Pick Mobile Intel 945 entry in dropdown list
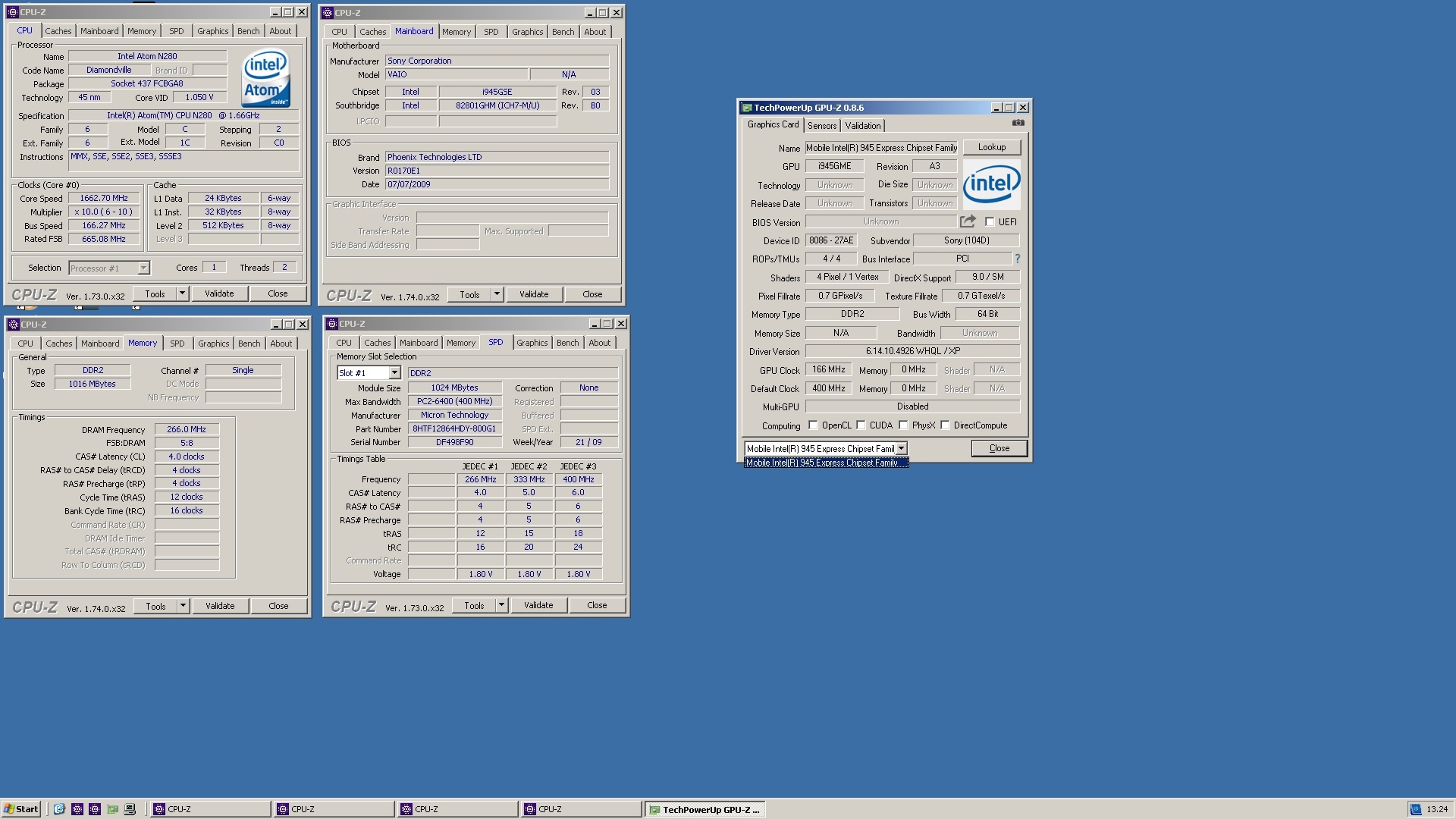 (826, 463)
